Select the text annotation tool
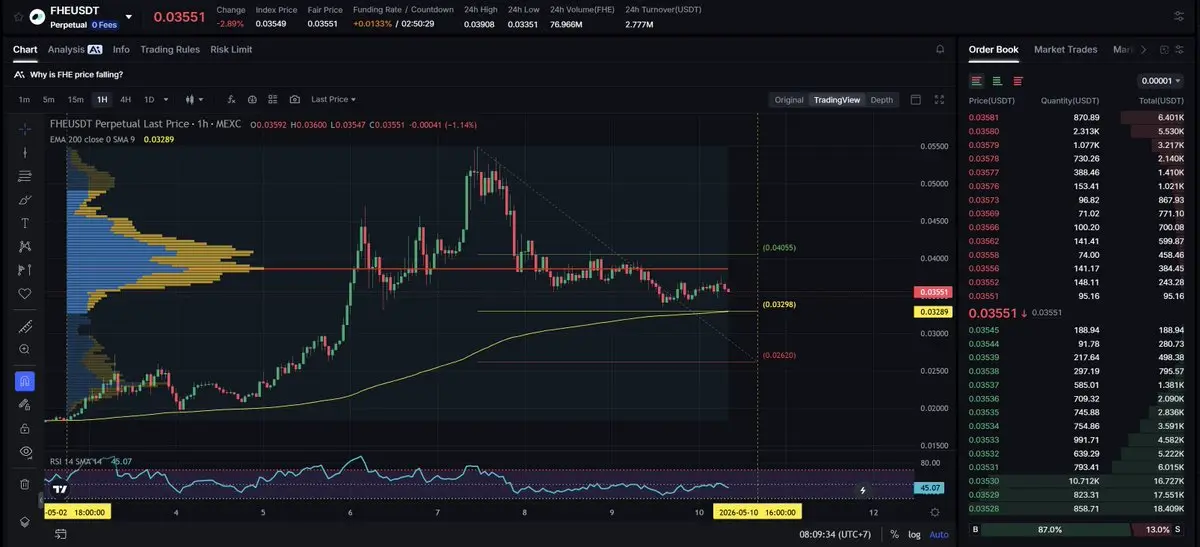 25,223
